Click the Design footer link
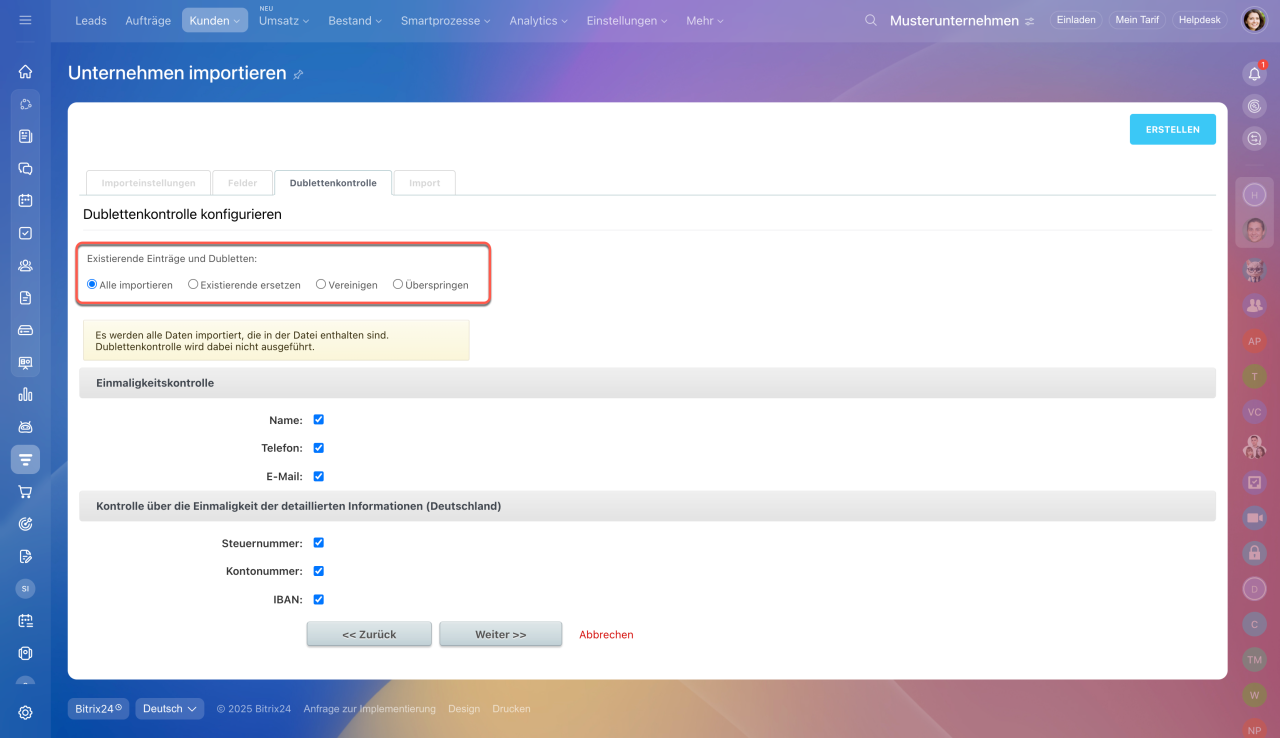The image size is (1280, 738). click(464, 709)
